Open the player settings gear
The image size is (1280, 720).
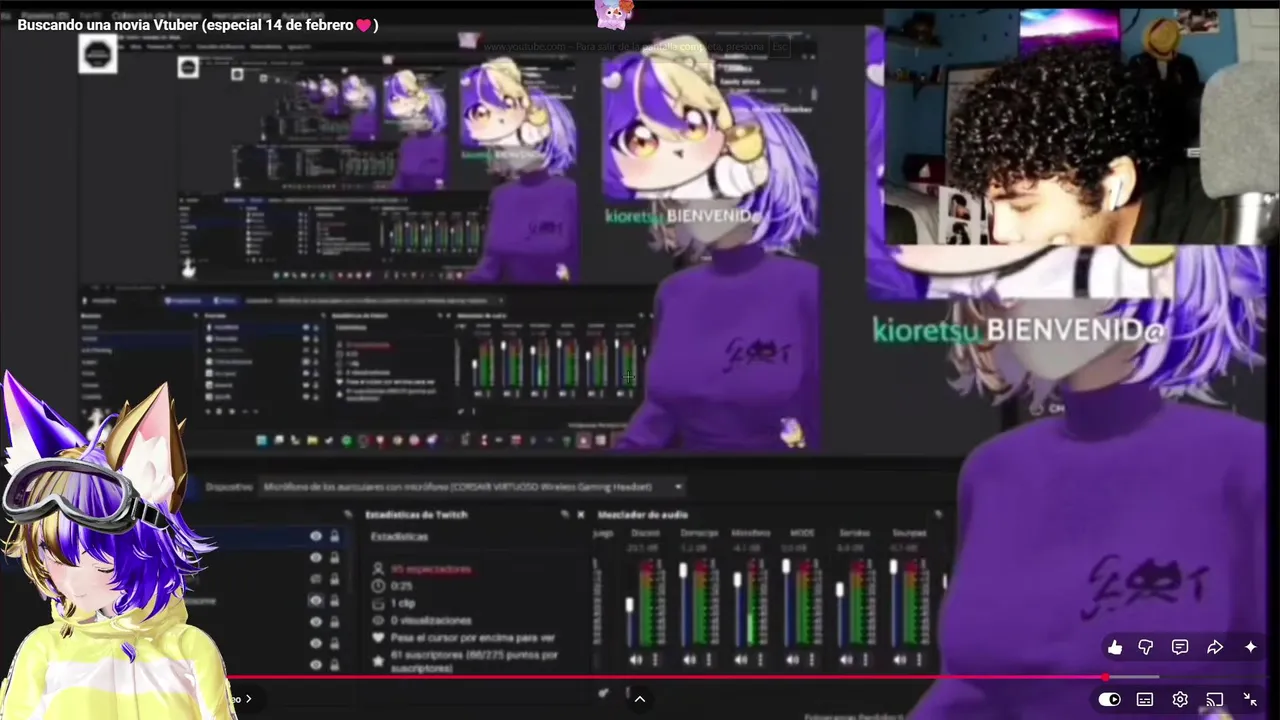[1180, 700]
